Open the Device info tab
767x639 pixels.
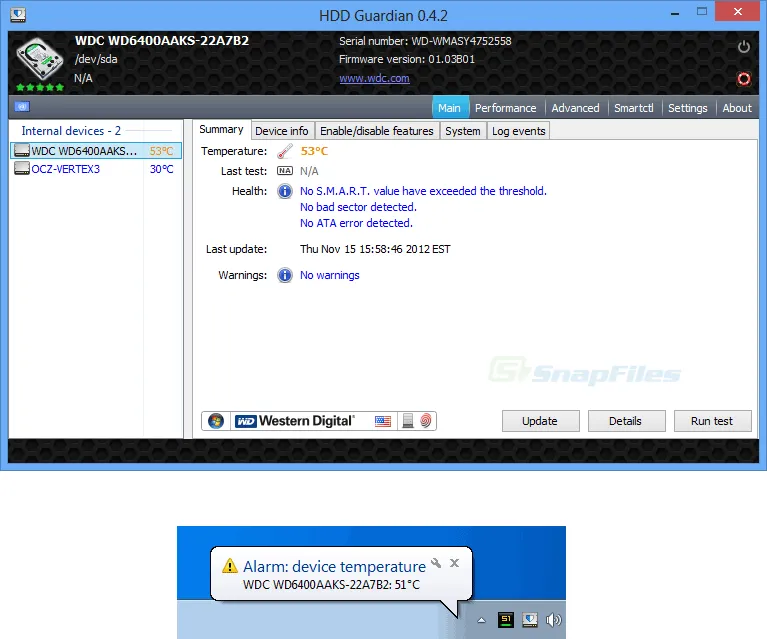tap(282, 131)
